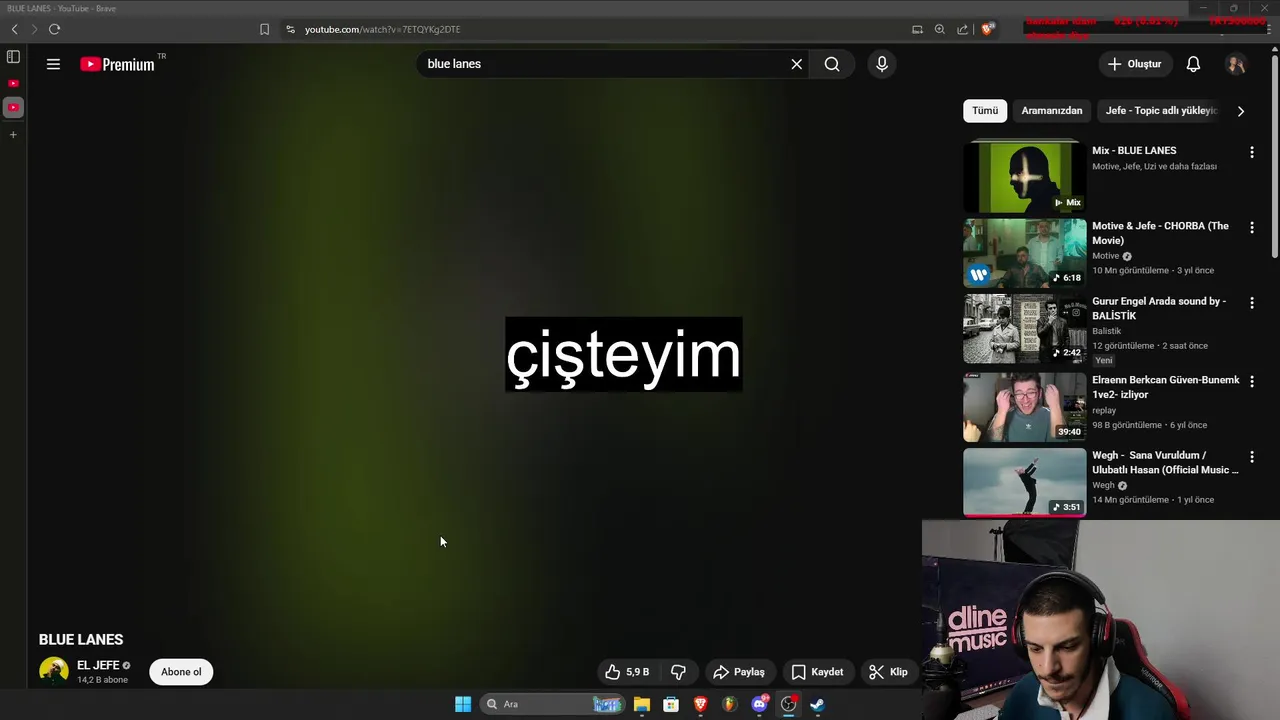
Task: Open options for Gurur Engel BALİSTİK video
Action: click(x=1251, y=302)
